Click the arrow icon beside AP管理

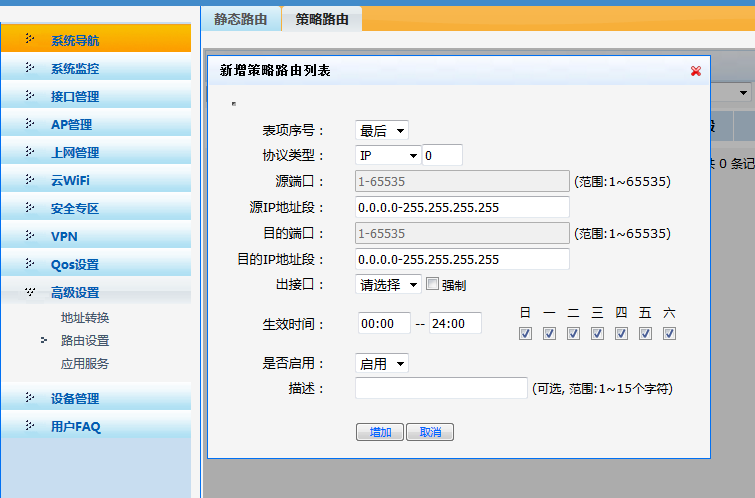tap(29, 123)
